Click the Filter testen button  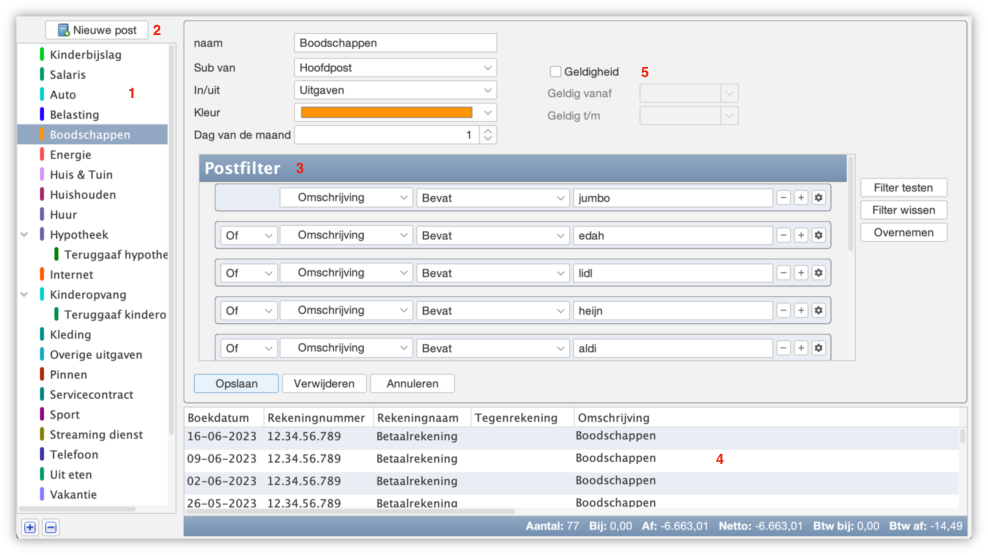(903, 188)
